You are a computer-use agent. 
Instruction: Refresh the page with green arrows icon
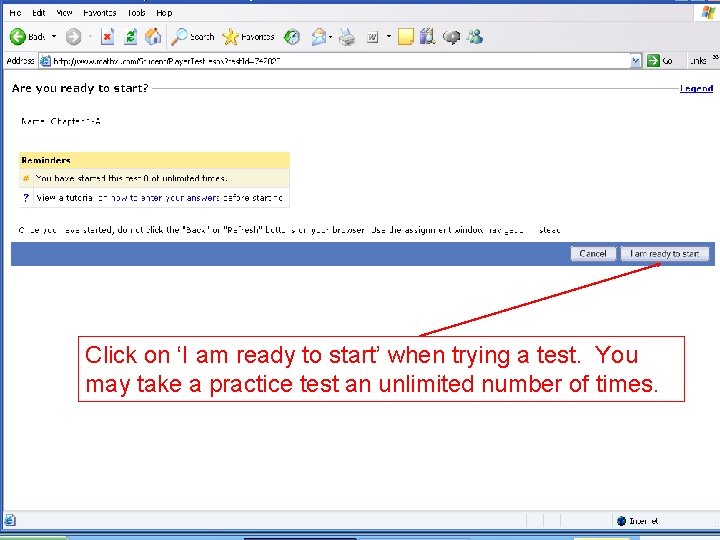[131, 37]
